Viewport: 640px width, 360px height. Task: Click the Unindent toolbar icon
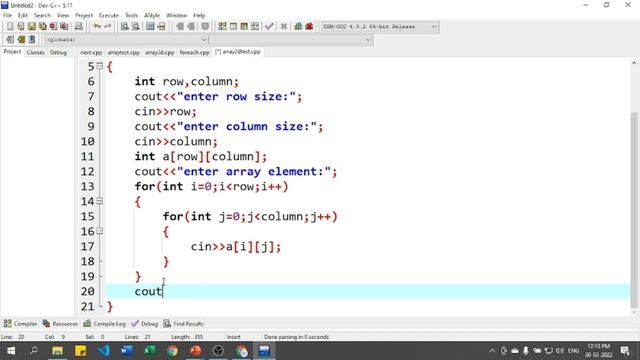click(191, 27)
